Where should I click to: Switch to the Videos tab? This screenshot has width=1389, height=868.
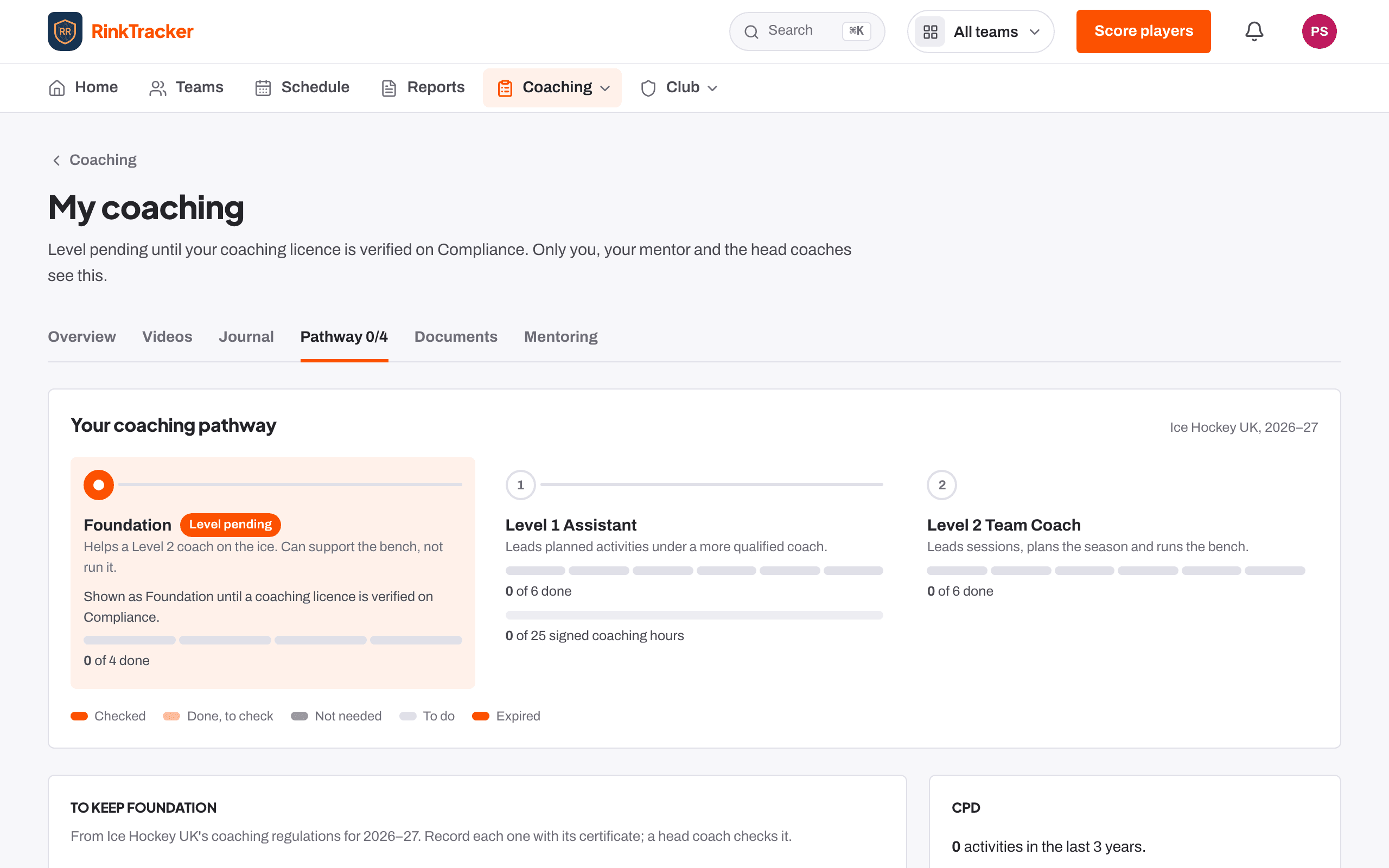pyautogui.click(x=167, y=336)
